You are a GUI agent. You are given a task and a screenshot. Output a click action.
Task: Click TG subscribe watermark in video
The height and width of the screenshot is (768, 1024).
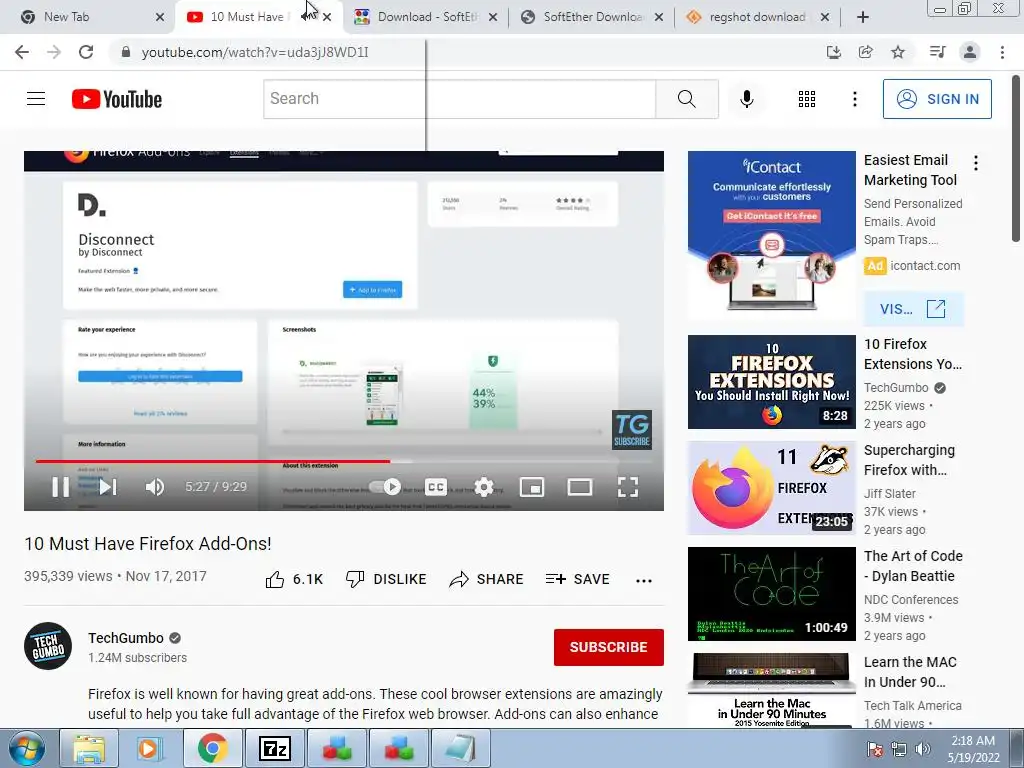tap(632, 430)
